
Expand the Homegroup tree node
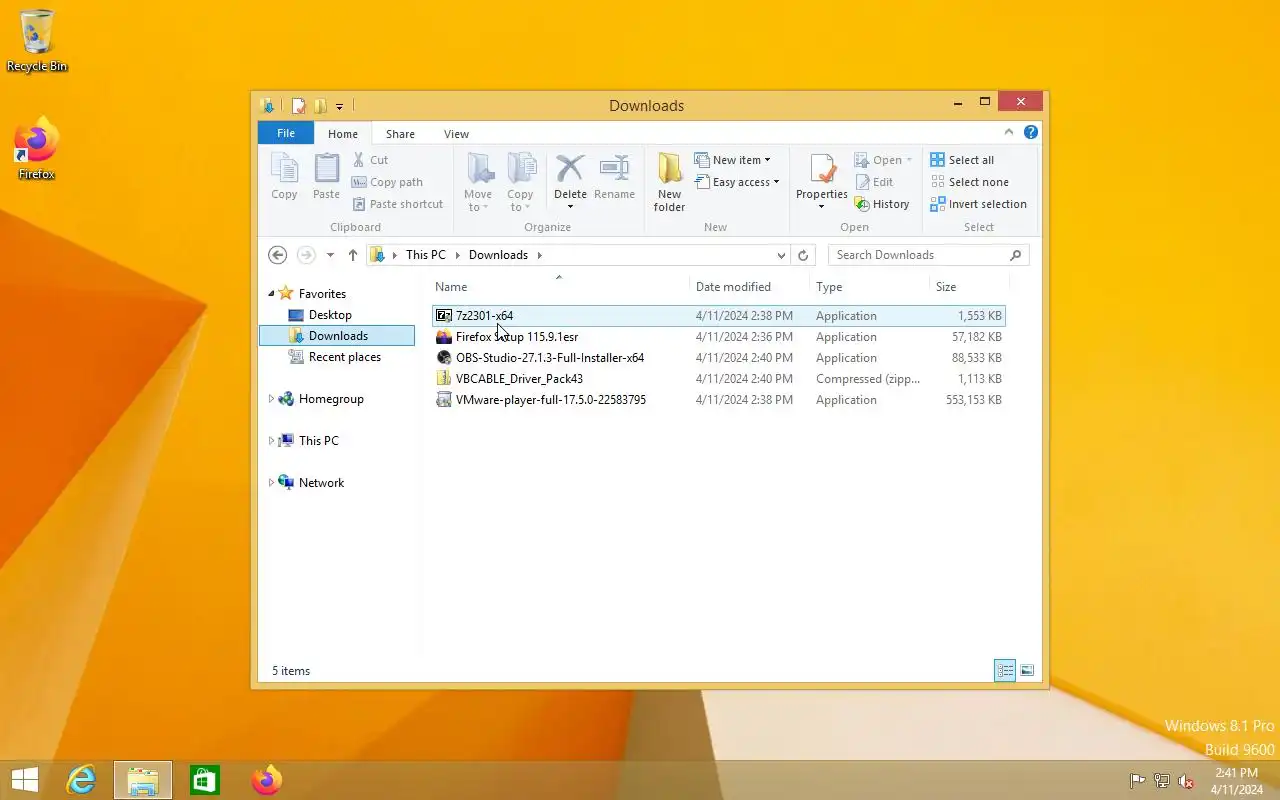click(271, 399)
